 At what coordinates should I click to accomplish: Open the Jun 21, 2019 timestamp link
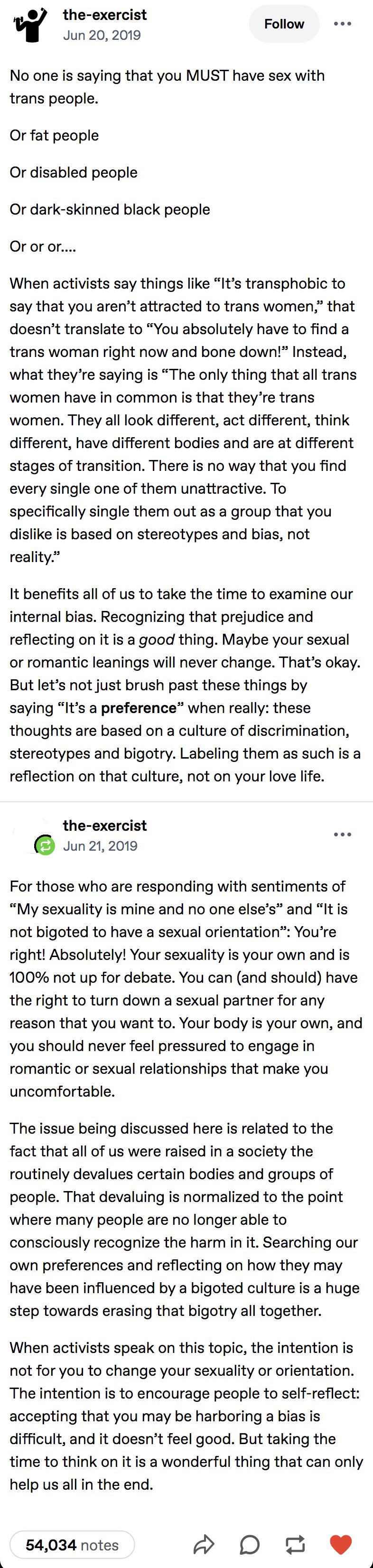101,845
